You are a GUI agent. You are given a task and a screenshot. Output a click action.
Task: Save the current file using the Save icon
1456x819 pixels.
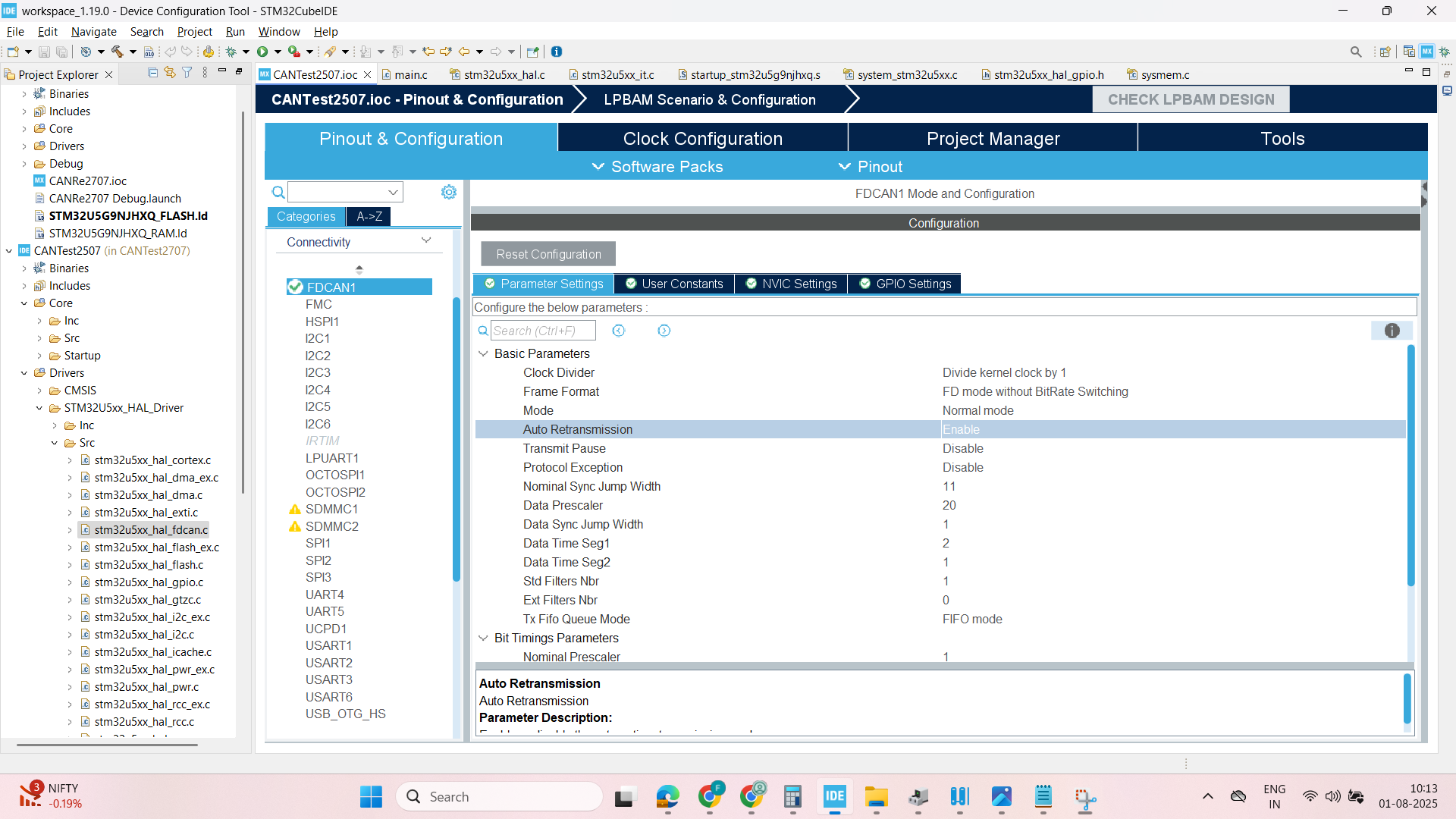click(x=44, y=51)
